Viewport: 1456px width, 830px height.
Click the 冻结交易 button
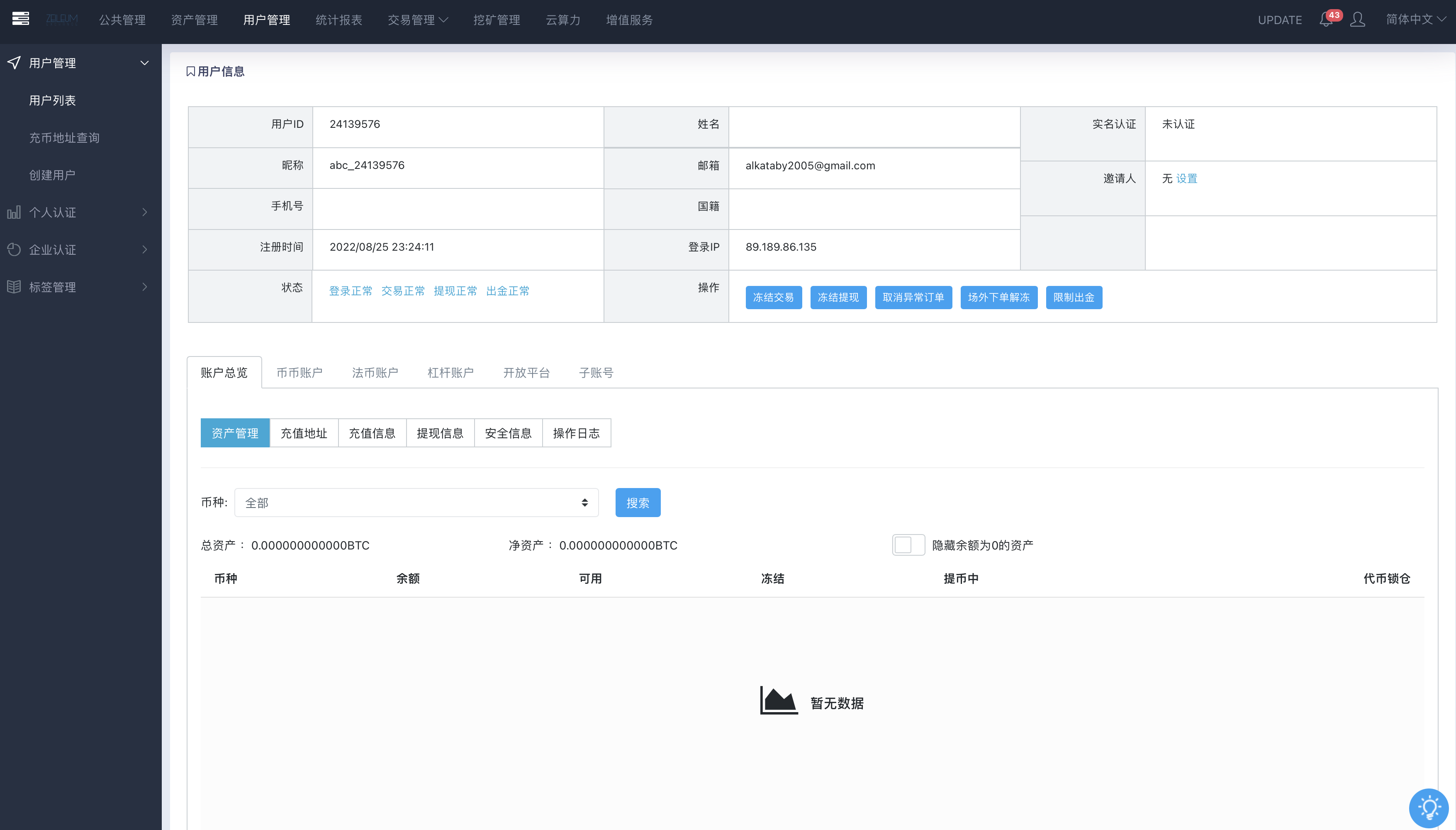pyautogui.click(x=774, y=298)
